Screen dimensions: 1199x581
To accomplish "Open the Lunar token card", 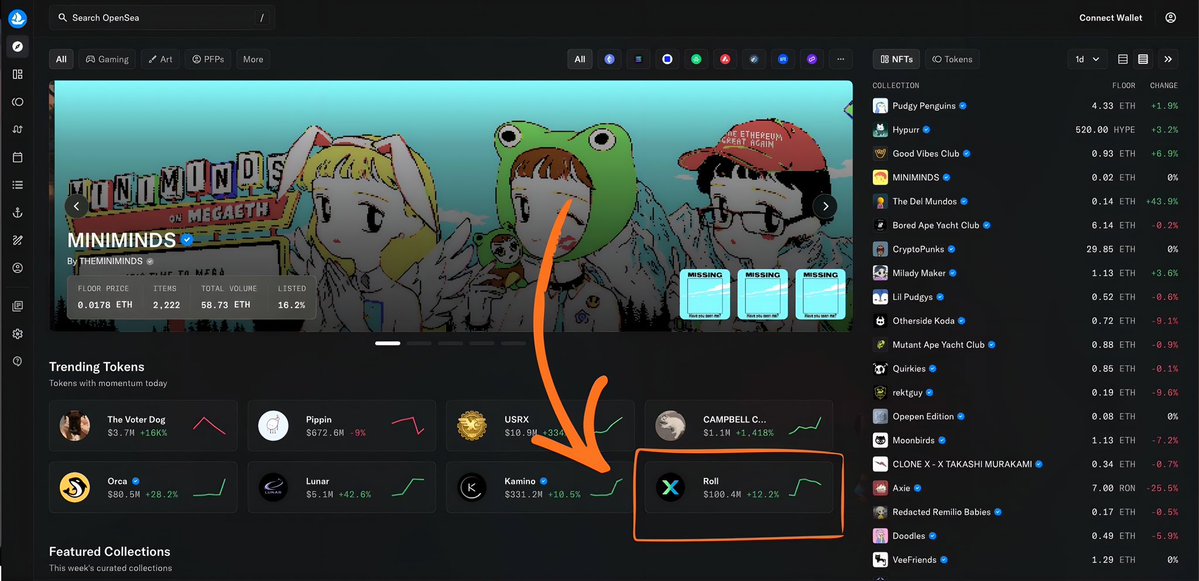I will pos(342,487).
